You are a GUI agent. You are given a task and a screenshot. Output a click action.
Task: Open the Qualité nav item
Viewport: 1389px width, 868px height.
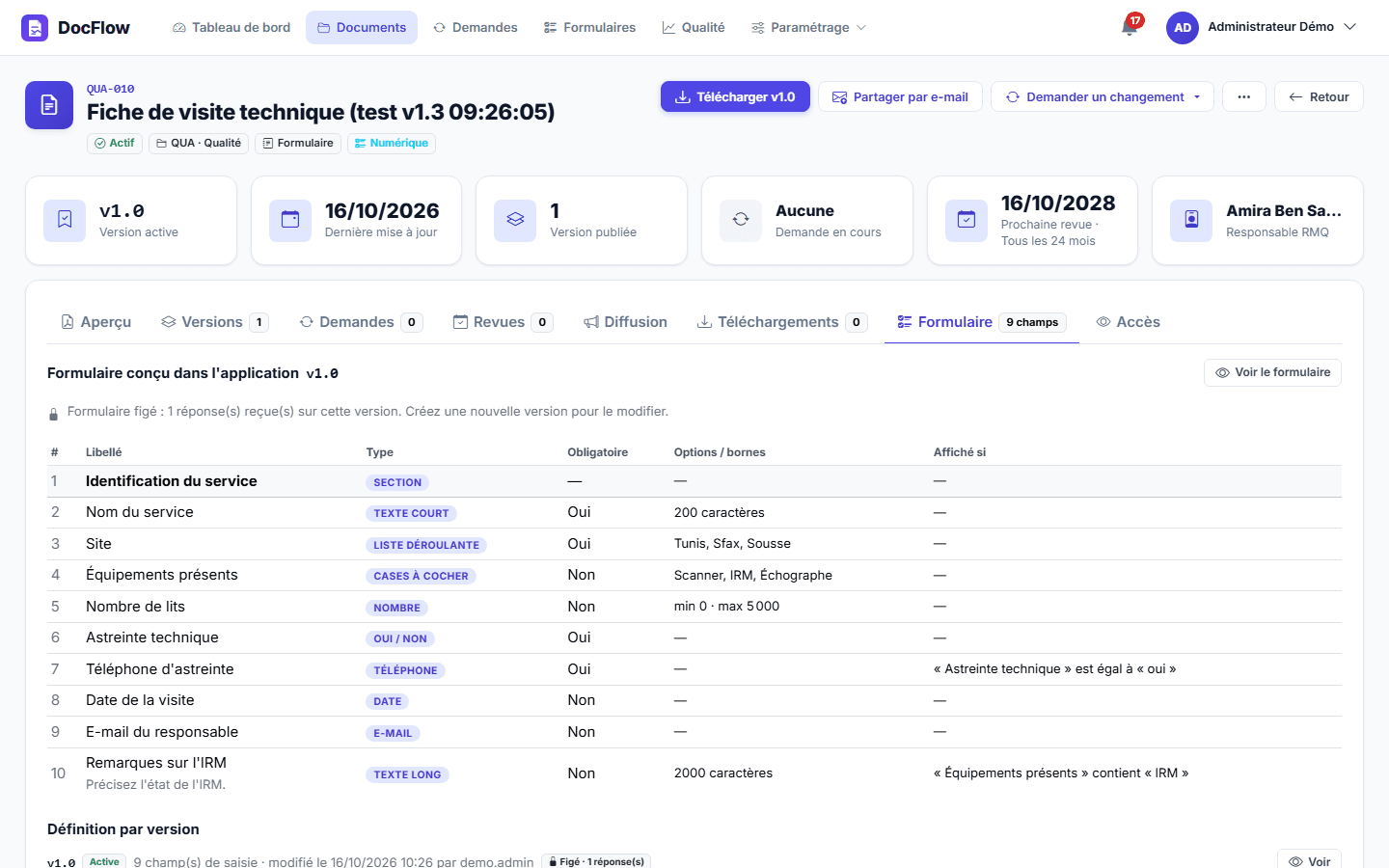click(x=694, y=28)
